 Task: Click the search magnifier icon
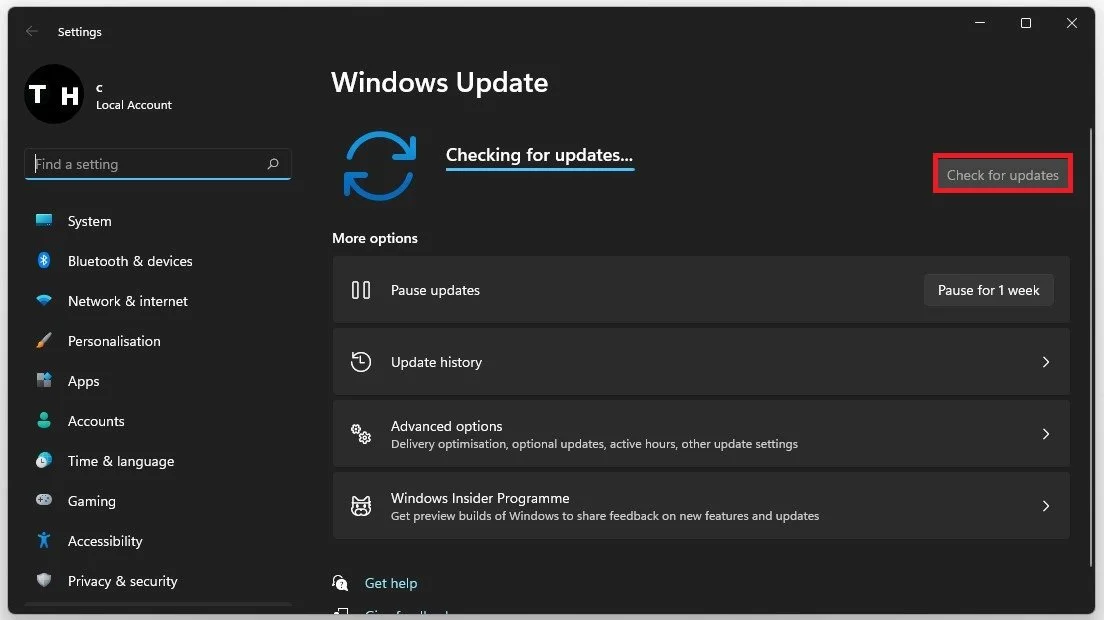273,164
